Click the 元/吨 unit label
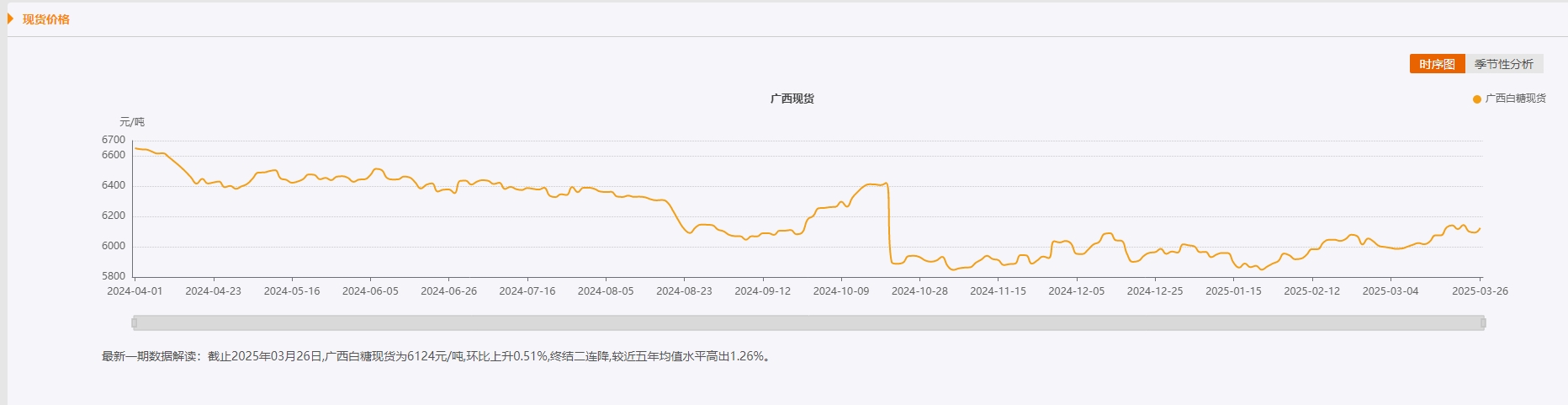Screen dimensions: 1568x405 tap(131, 122)
